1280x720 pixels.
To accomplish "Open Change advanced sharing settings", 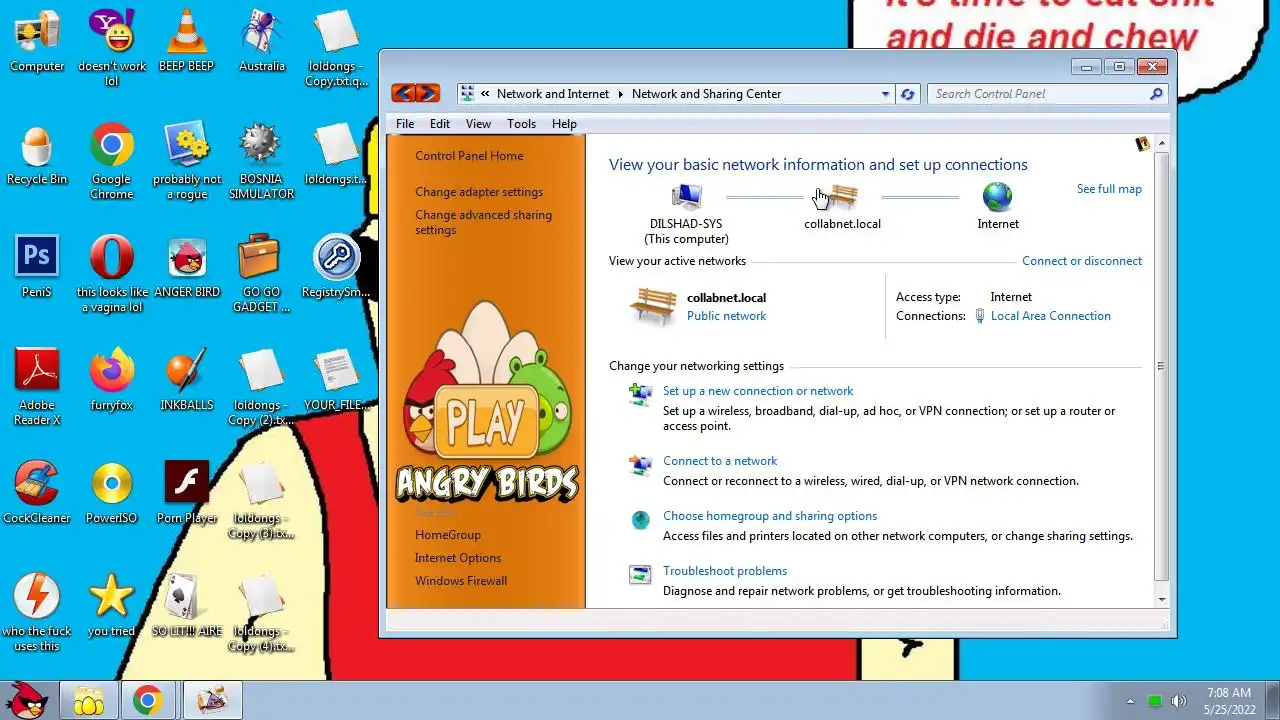I will 483,222.
